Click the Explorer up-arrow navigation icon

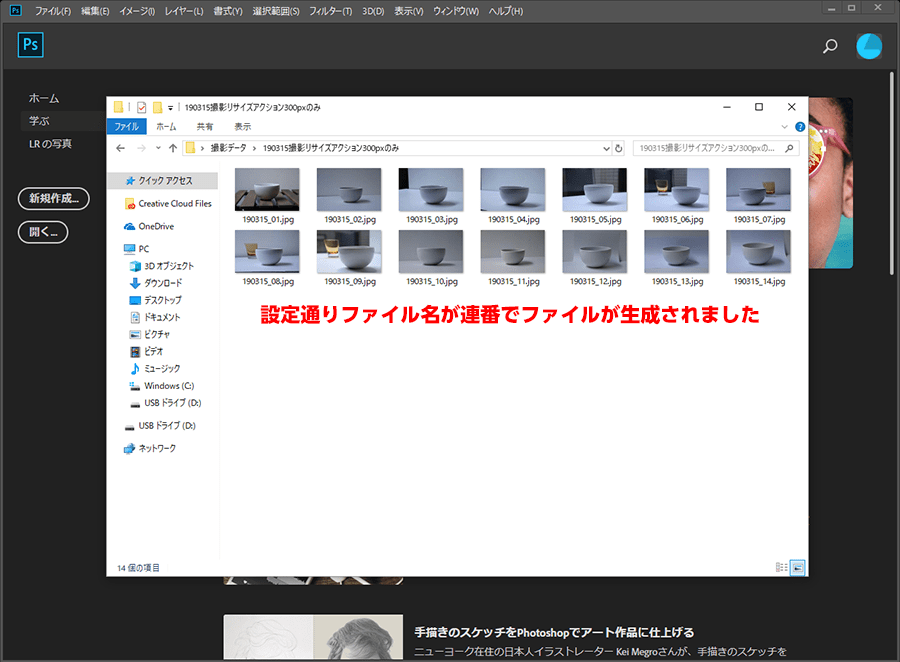[173, 148]
